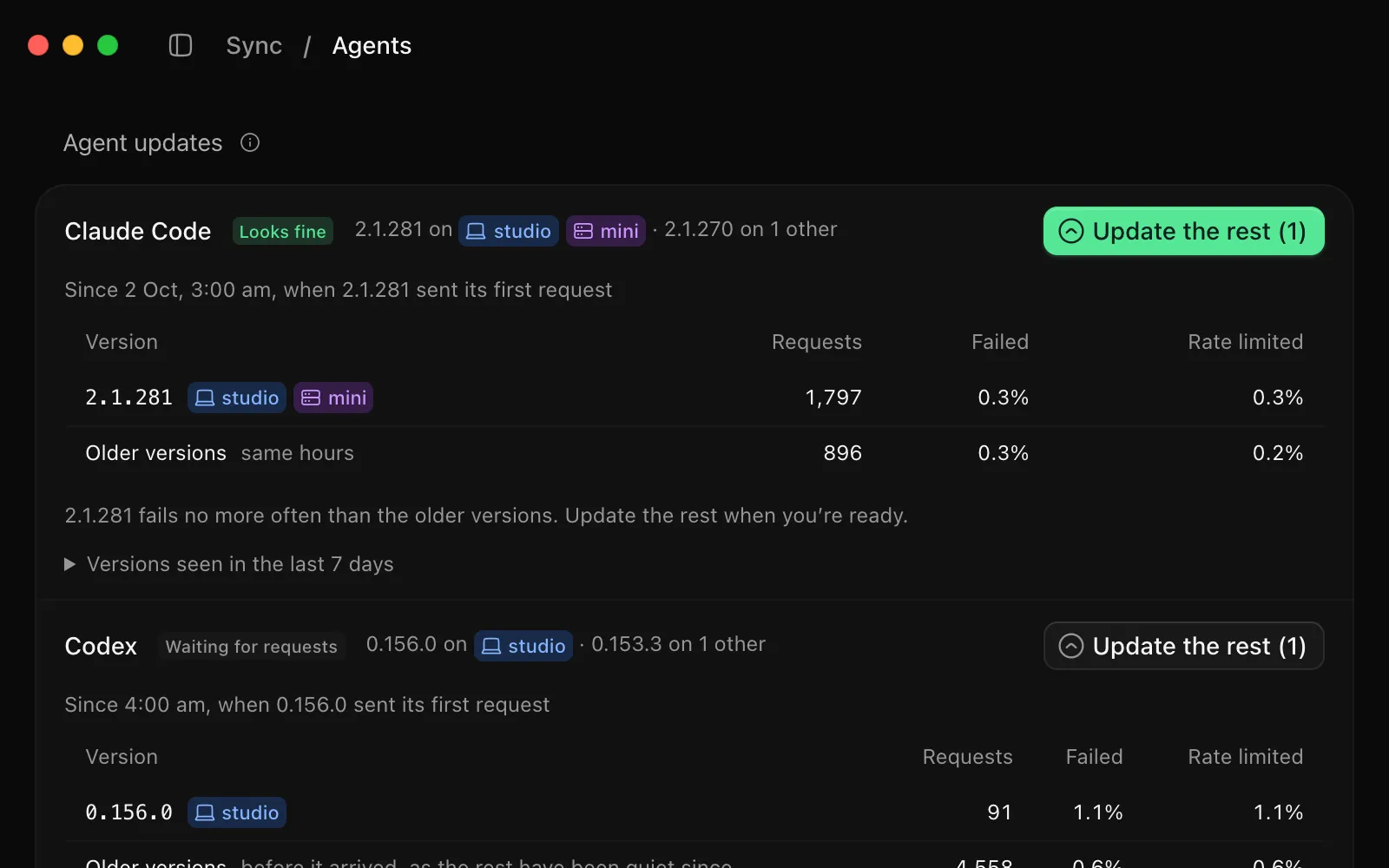
Task: Update the rest for Claude Code
Action: point(1183,231)
